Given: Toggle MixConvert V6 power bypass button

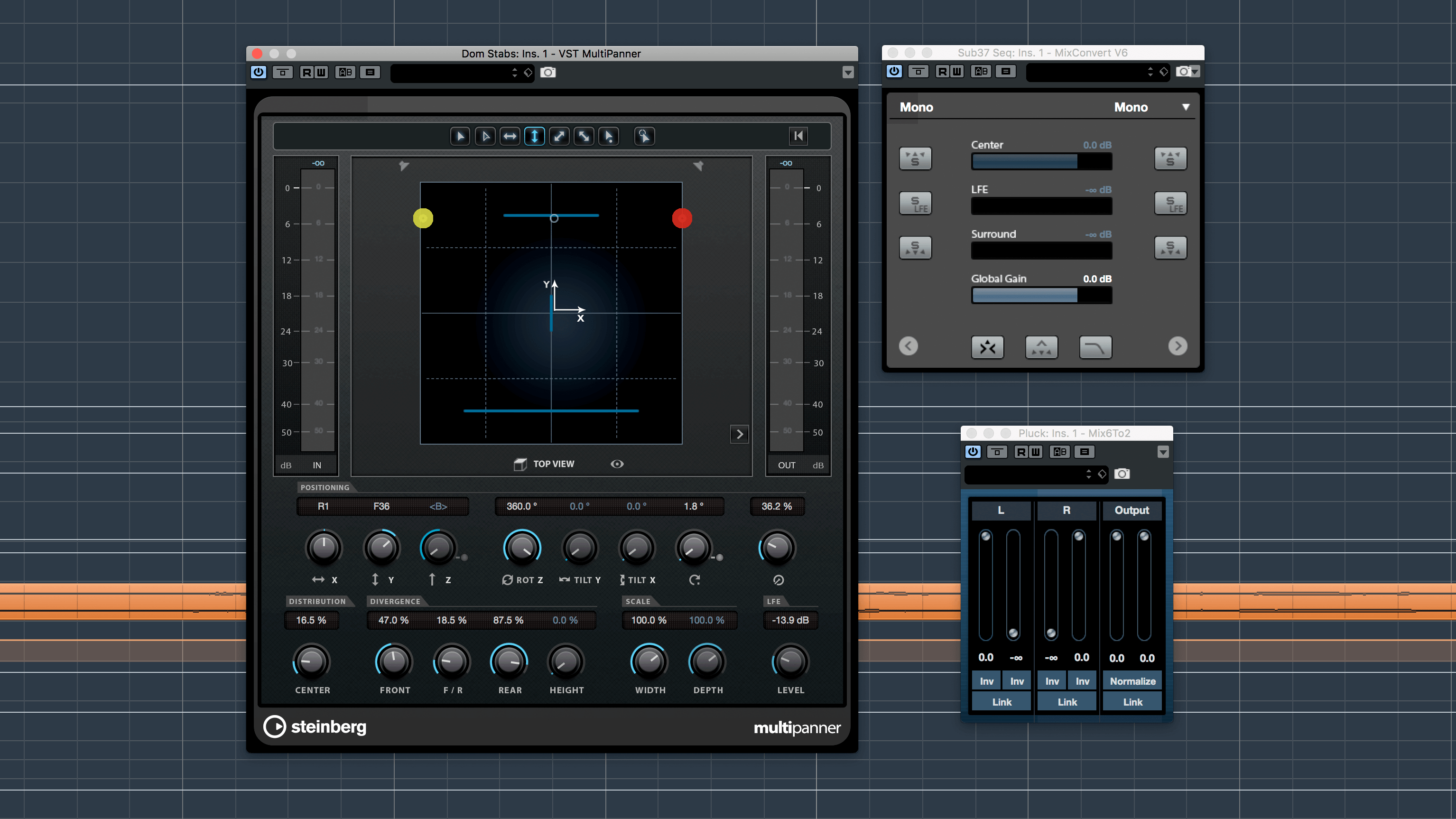Looking at the screenshot, I should [x=894, y=71].
